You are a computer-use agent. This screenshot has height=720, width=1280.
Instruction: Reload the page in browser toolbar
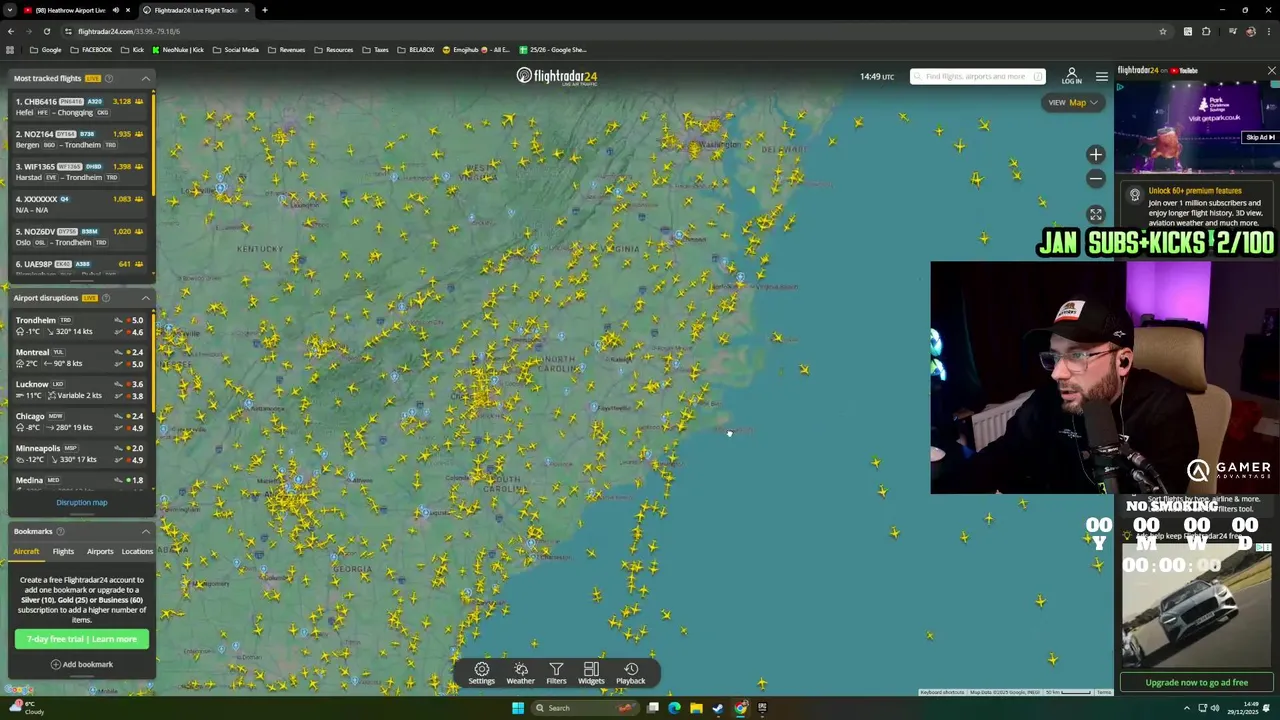[46, 31]
